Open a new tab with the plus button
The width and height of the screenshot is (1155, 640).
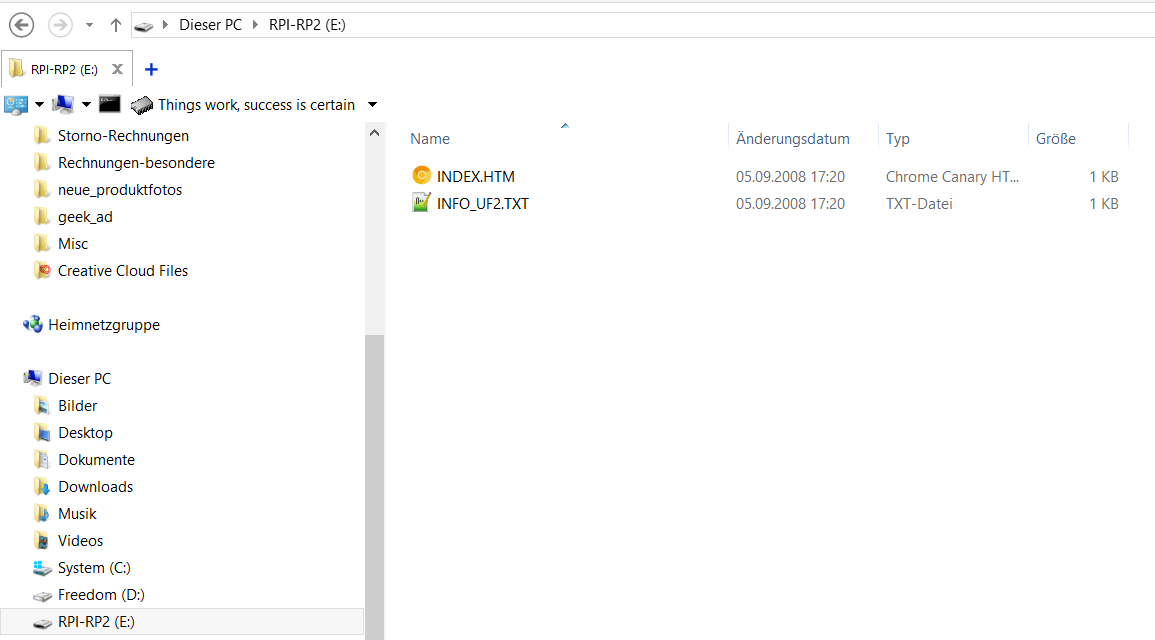[x=151, y=69]
